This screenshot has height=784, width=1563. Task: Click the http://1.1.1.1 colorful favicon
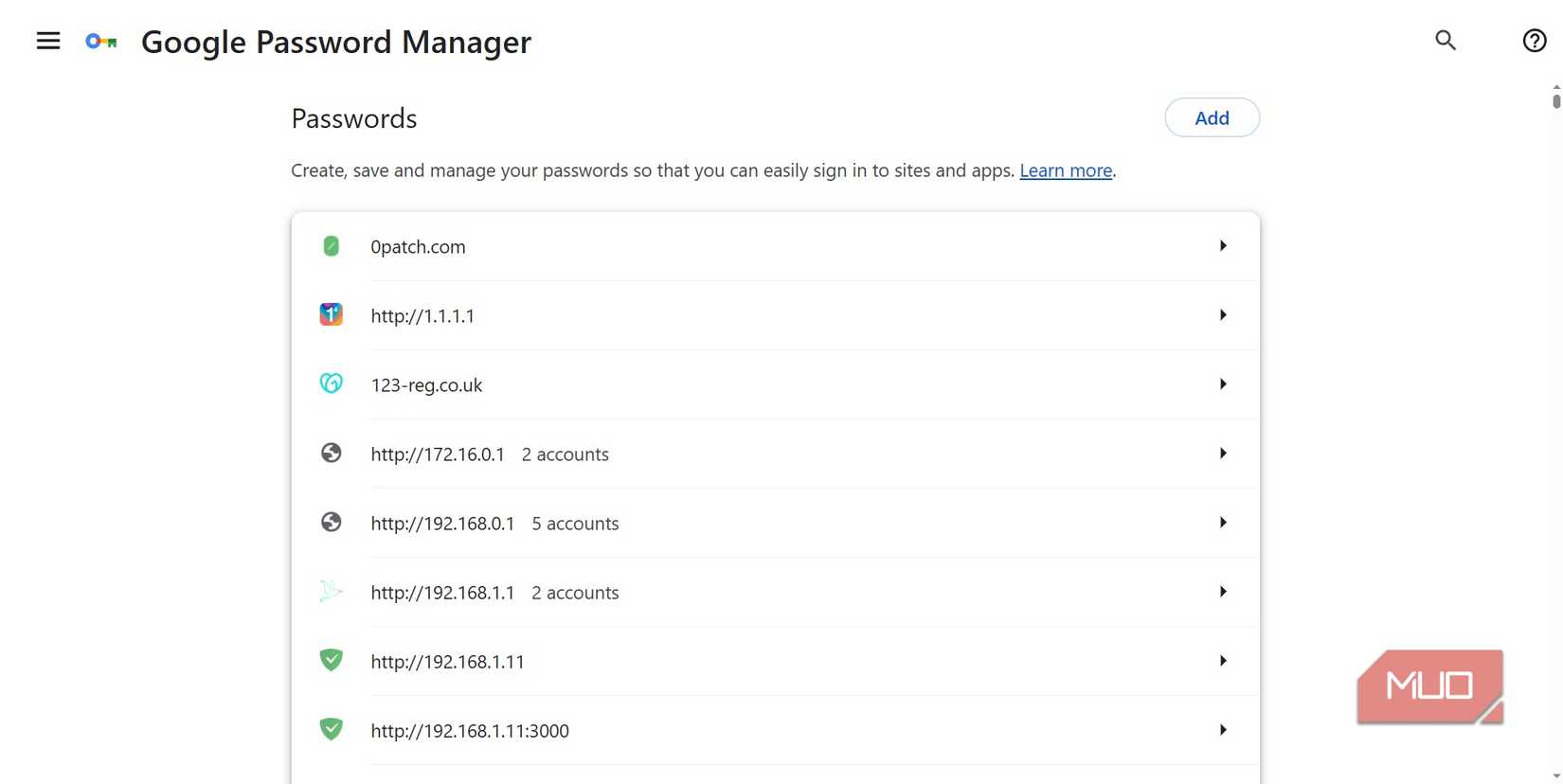click(x=331, y=314)
